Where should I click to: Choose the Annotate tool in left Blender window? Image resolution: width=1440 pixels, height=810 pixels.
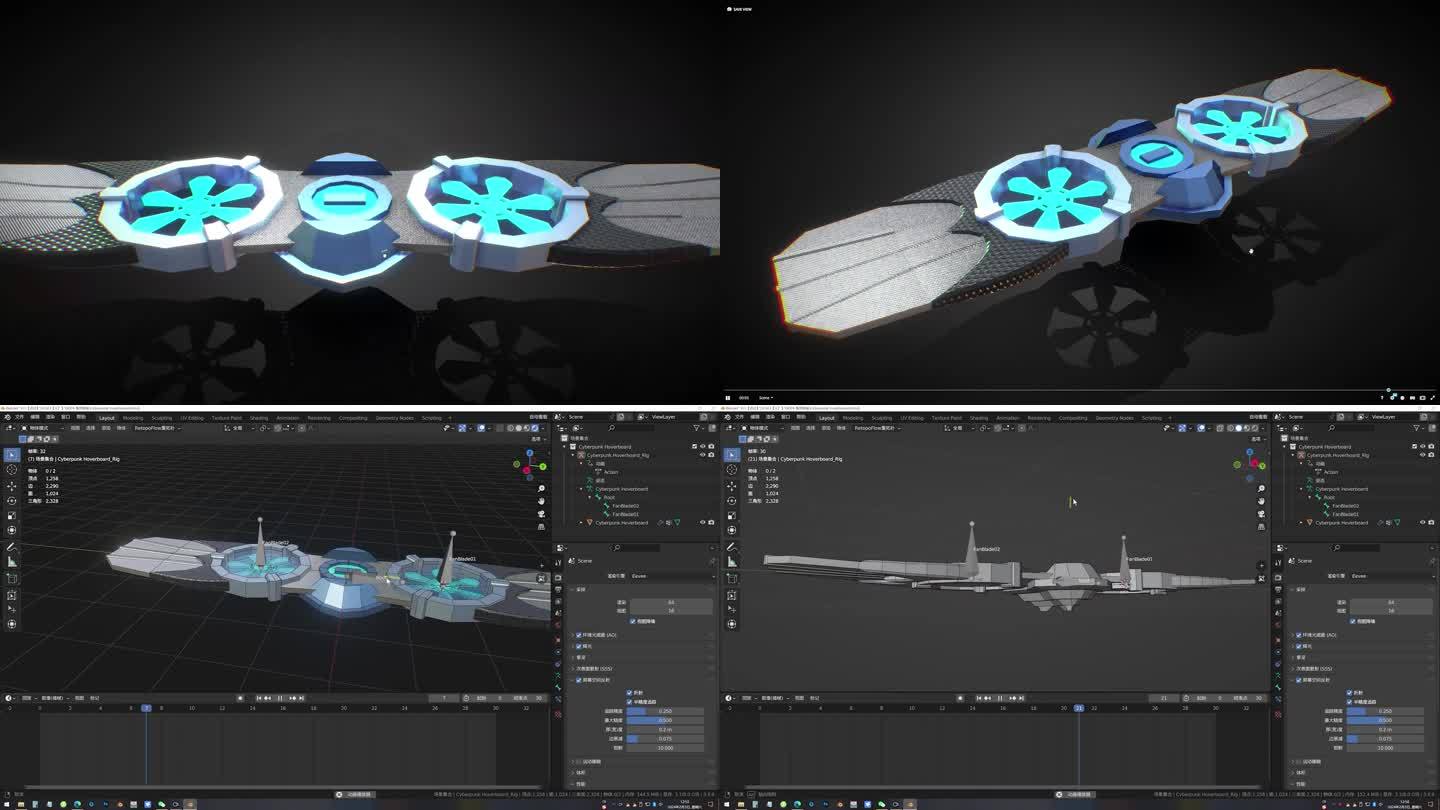pos(12,547)
